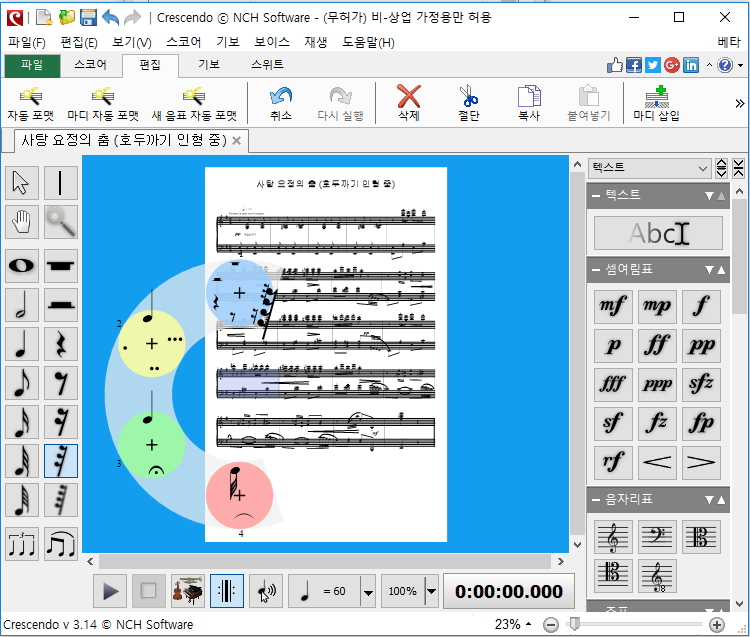Image resolution: width=750 pixels, height=637 pixels.
Task: Select the quarter note tool
Action: pyautogui.click(x=22, y=344)
